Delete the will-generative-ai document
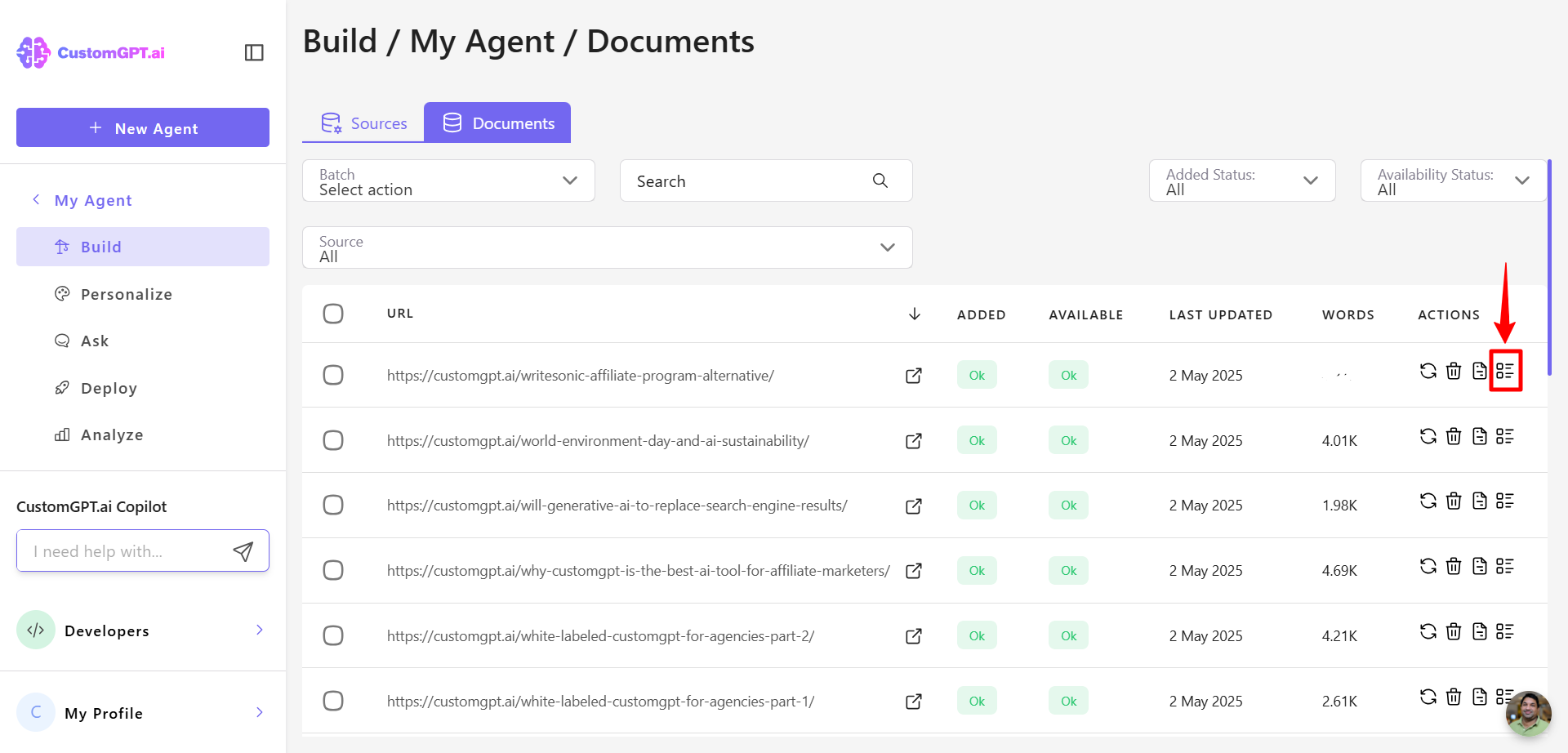Viewport: 1568px width, 753px height. click(1454, 501)
